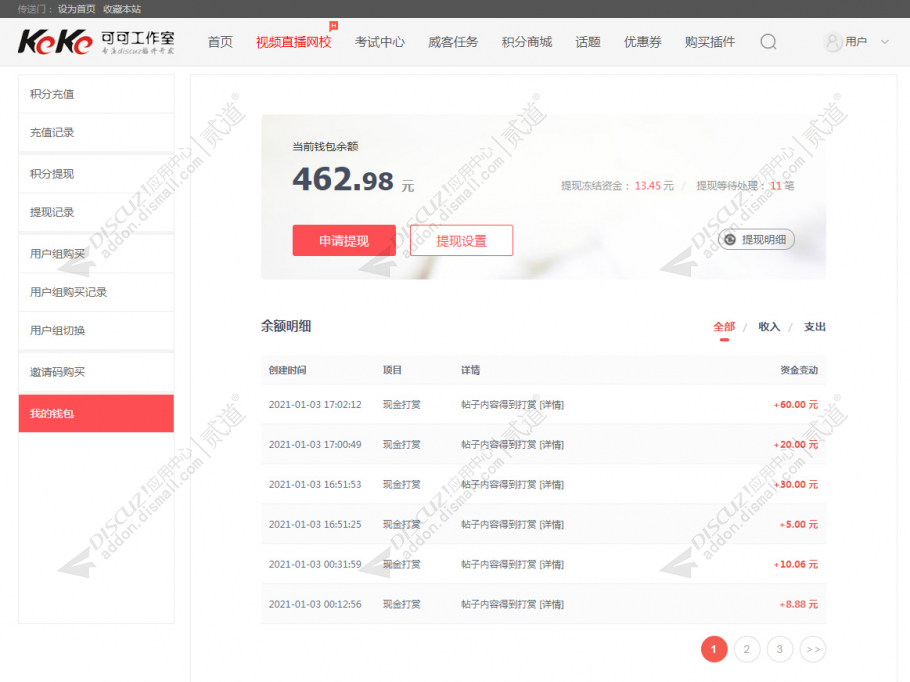Screen dimensions: 910x682
Task: Select 充值记录 in sidebar
Action: 96,132
